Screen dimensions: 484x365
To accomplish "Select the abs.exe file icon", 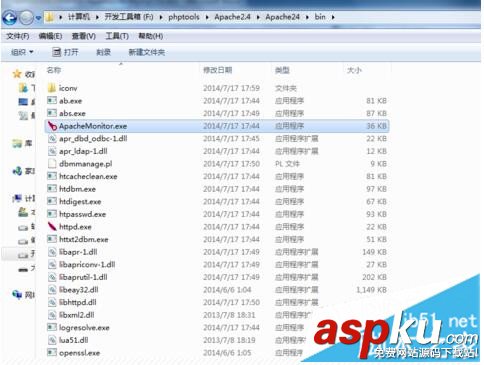I will click(x=52, y=113).
